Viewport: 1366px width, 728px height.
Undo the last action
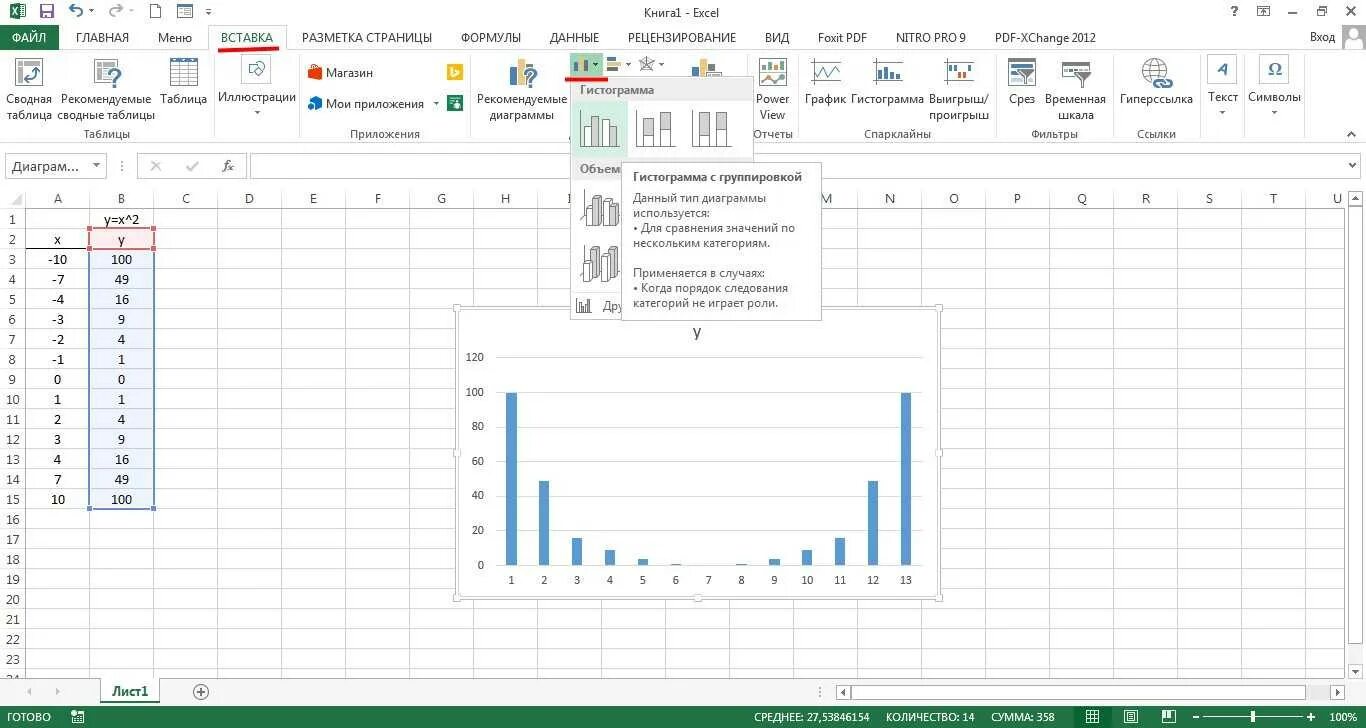[77, 12]
